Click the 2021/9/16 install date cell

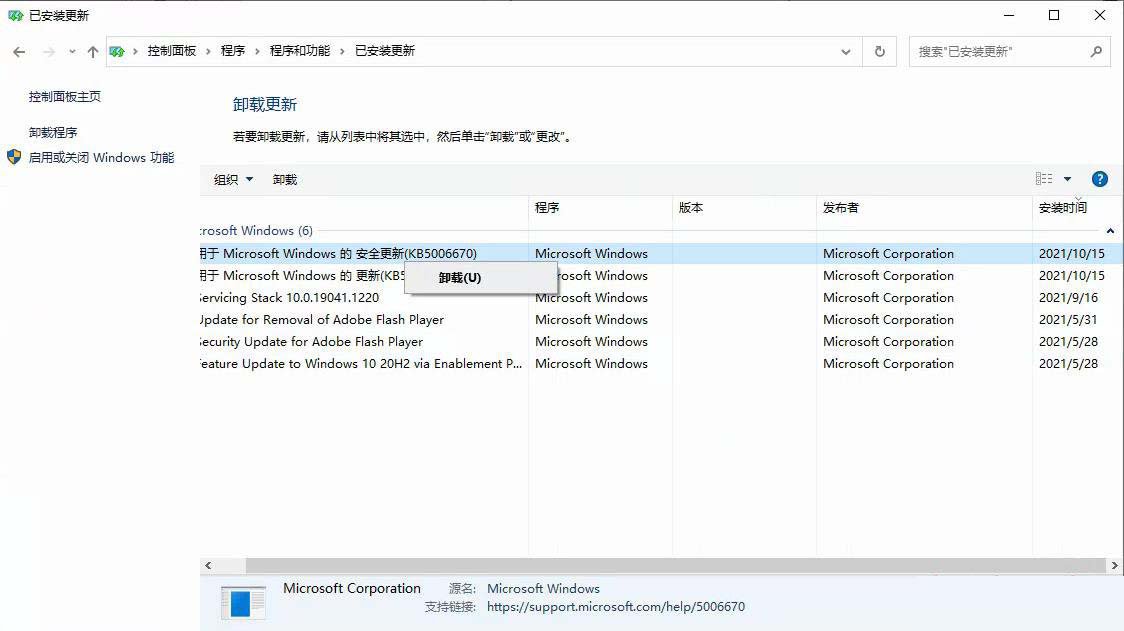(x=1068, y=298)
